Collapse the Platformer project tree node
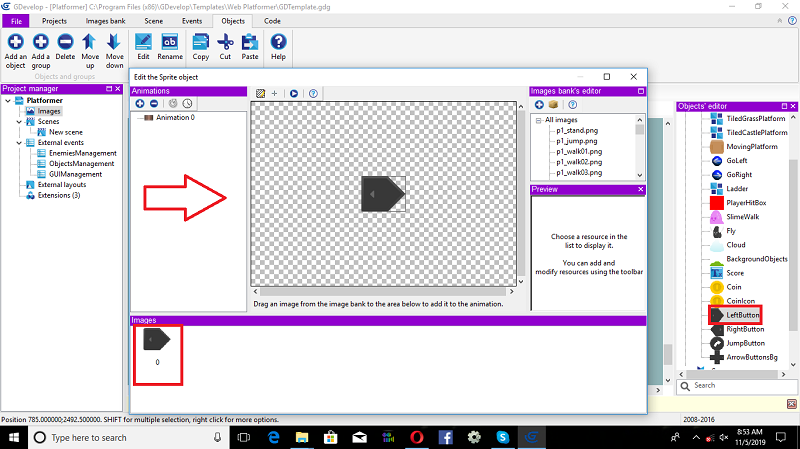Viewport: 800px width, 449px height. (x=8, y=101)
